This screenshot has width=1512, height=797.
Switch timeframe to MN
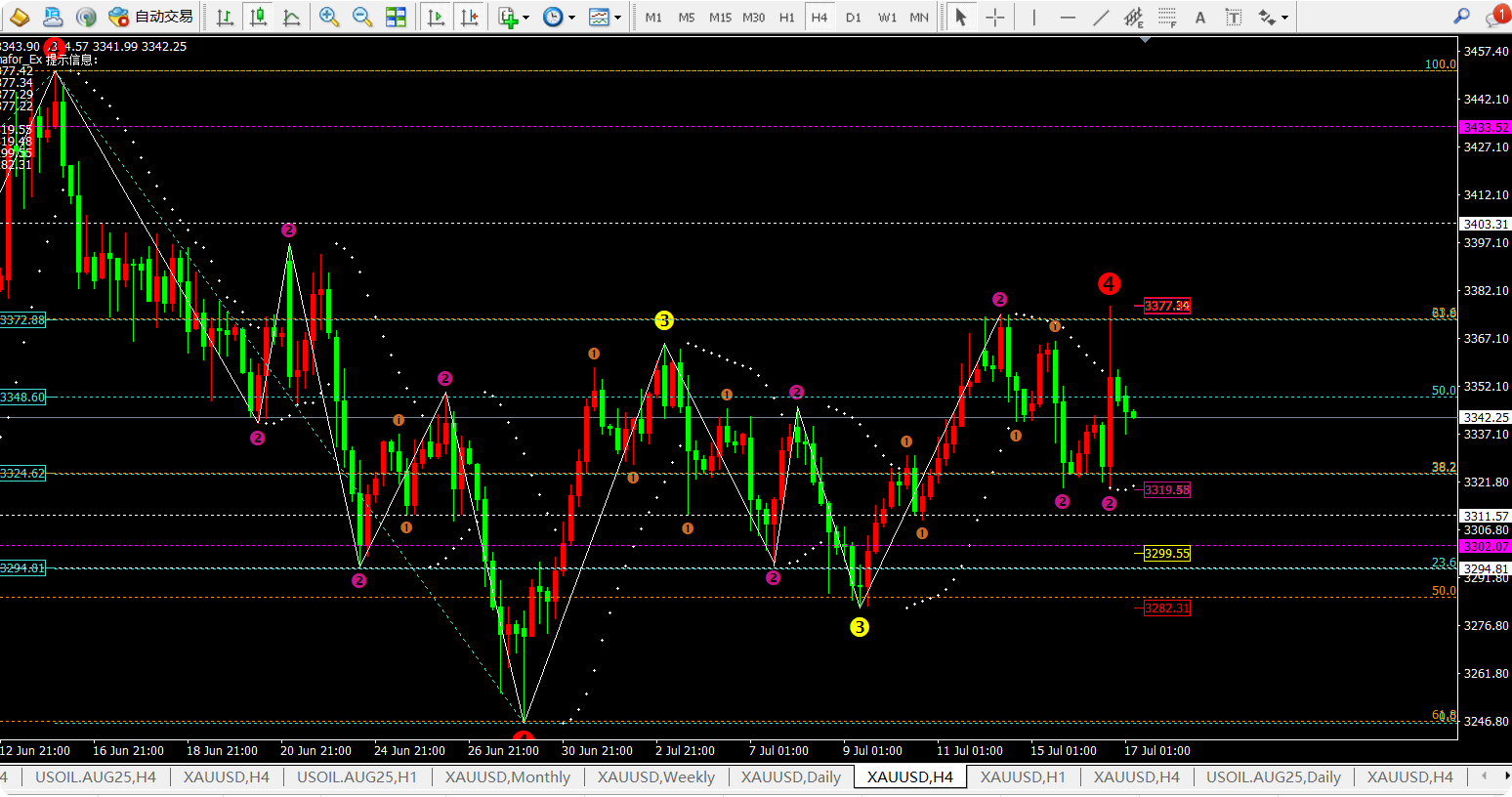click(x=919, y=17)
